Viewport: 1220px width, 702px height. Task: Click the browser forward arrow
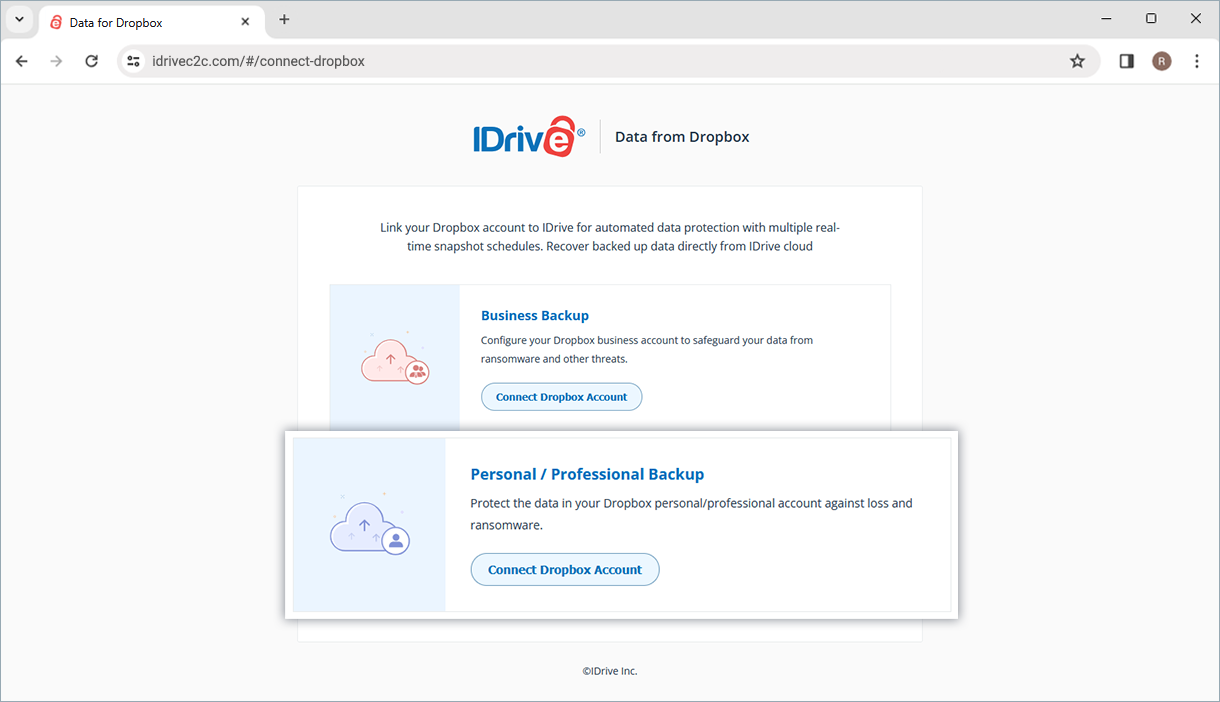(56, 61)
